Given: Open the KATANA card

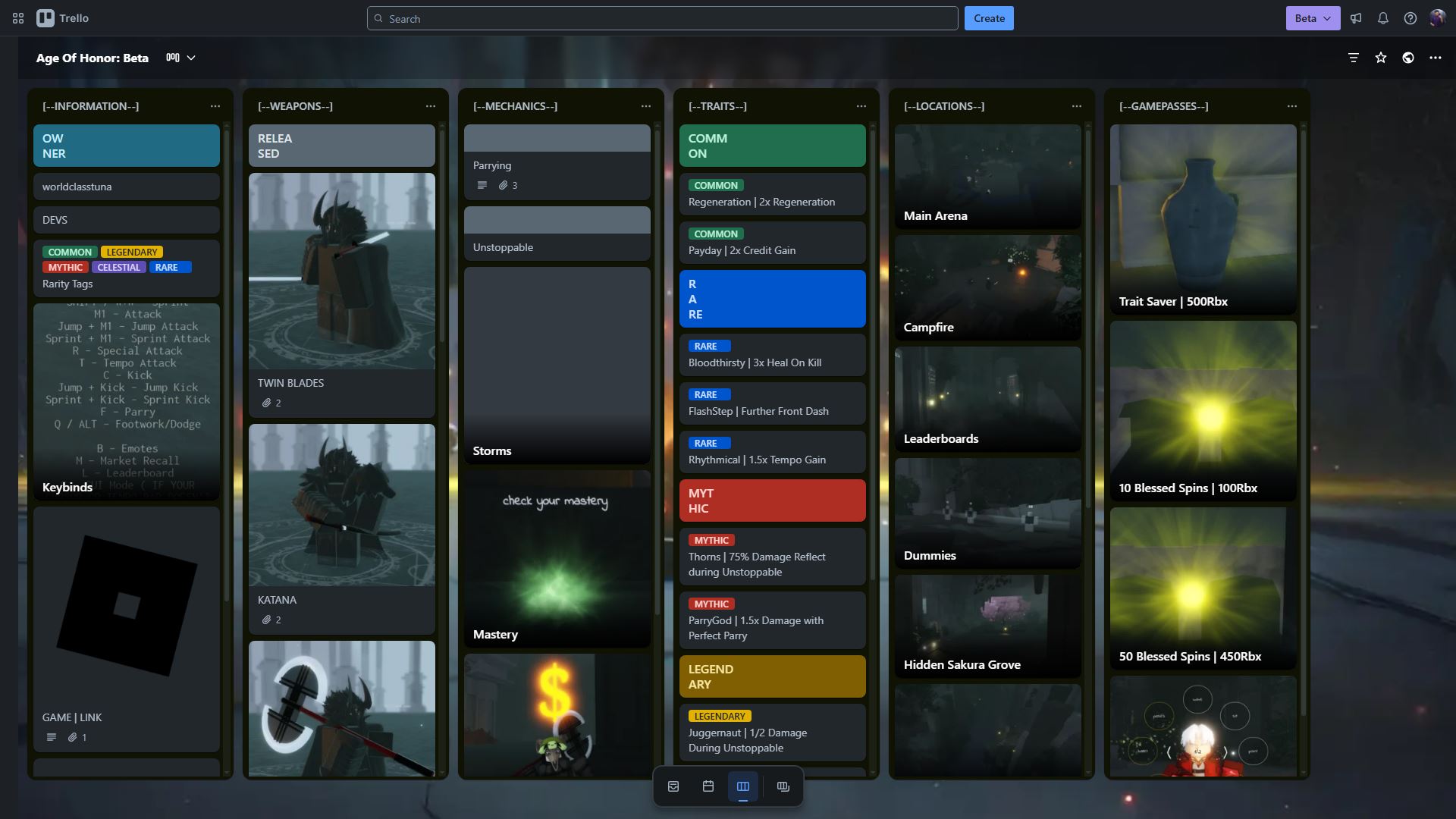Looking at the screenshot, I should 342,529.
